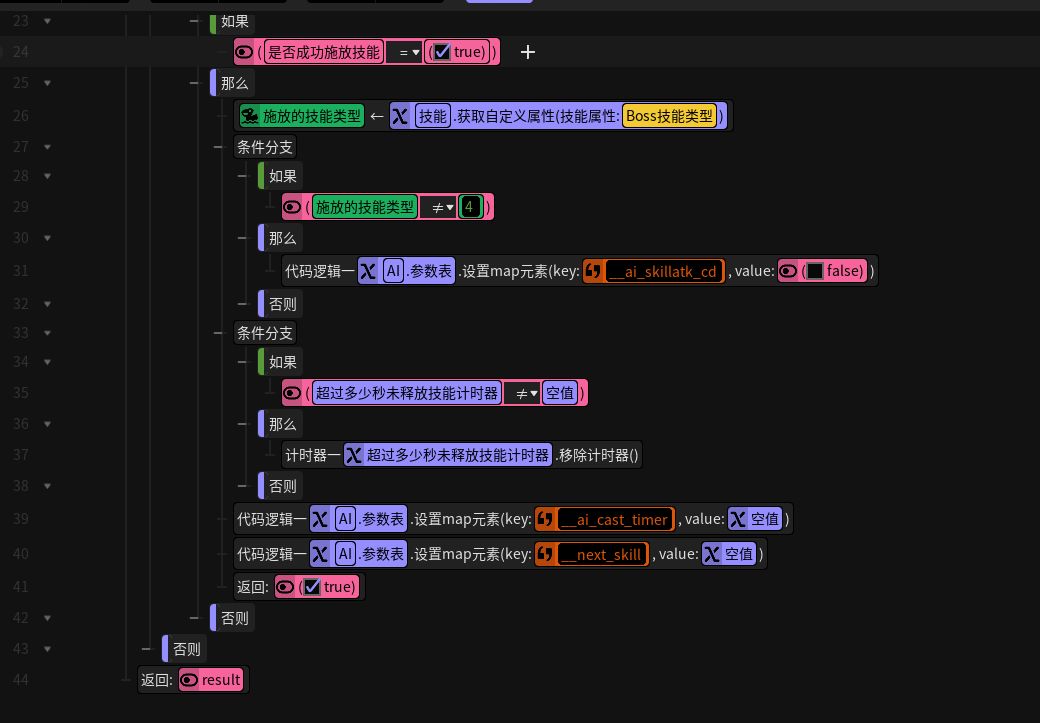The width and height of the screenshot is (1040, 723).
Task: Open the equals operator dropdown on line 24
Action: tap(403, 52)
